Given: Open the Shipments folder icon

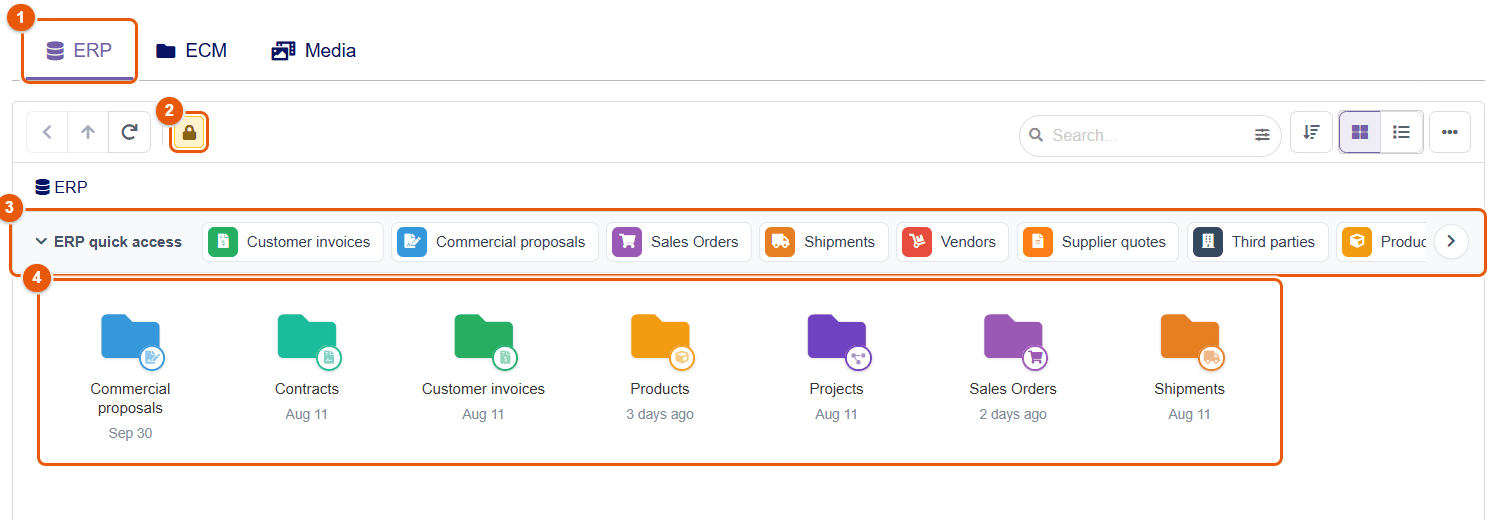Looking at the screenshot, I should point(1190,340).
